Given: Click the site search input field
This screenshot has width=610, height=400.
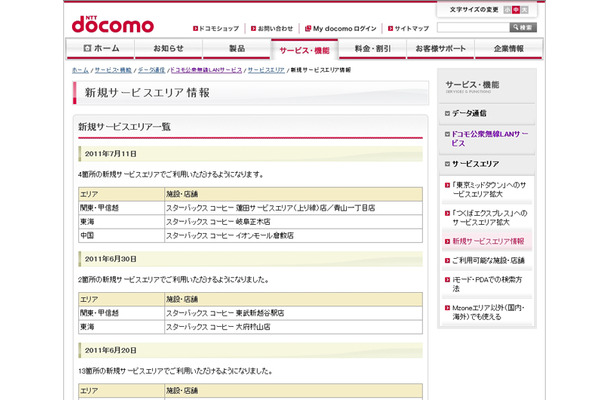Looking at the screenshot, I should point(473,27).
